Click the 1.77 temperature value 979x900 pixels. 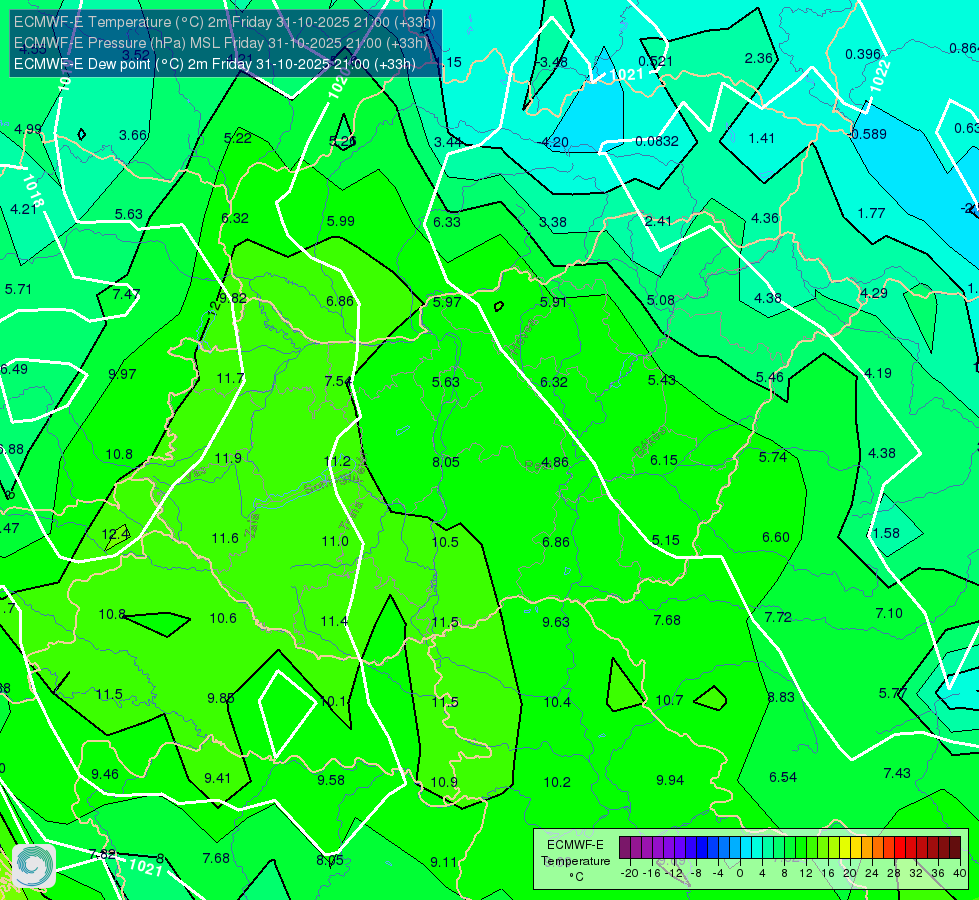tap(872, 214)
